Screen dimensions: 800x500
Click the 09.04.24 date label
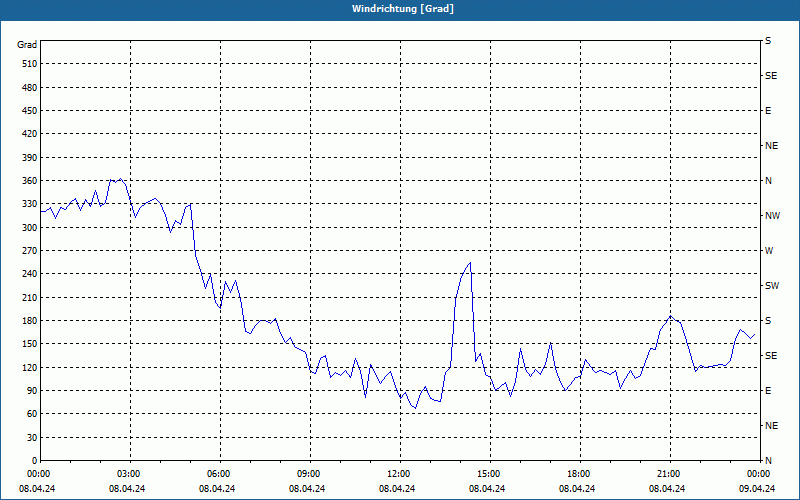[757, 489]
